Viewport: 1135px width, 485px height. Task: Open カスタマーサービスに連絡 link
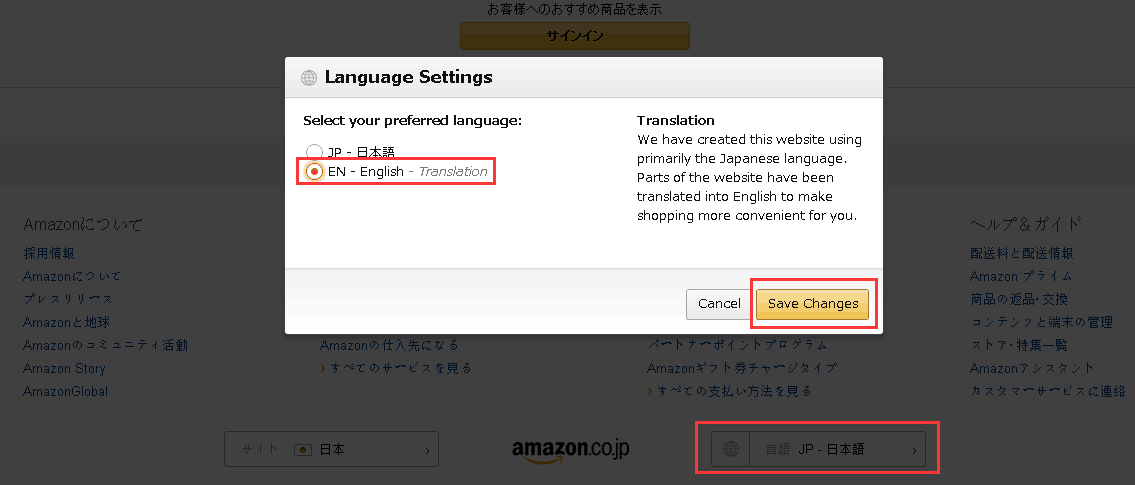pos(1047,391)
